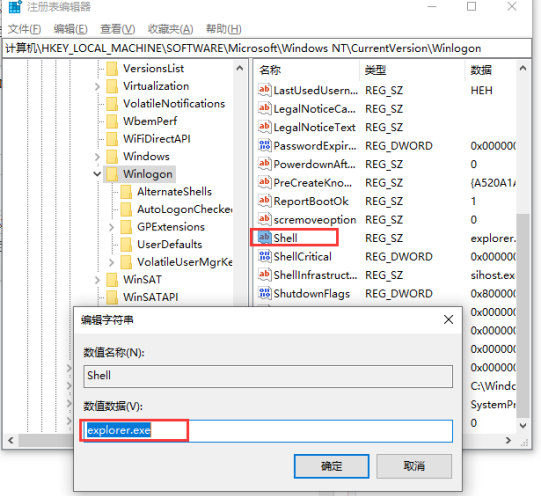This screenshot has width=541, height=496.
Task: Click the ShutdownFlags DWORD icon
Action: pyautogui.click(x=265, y=293)
